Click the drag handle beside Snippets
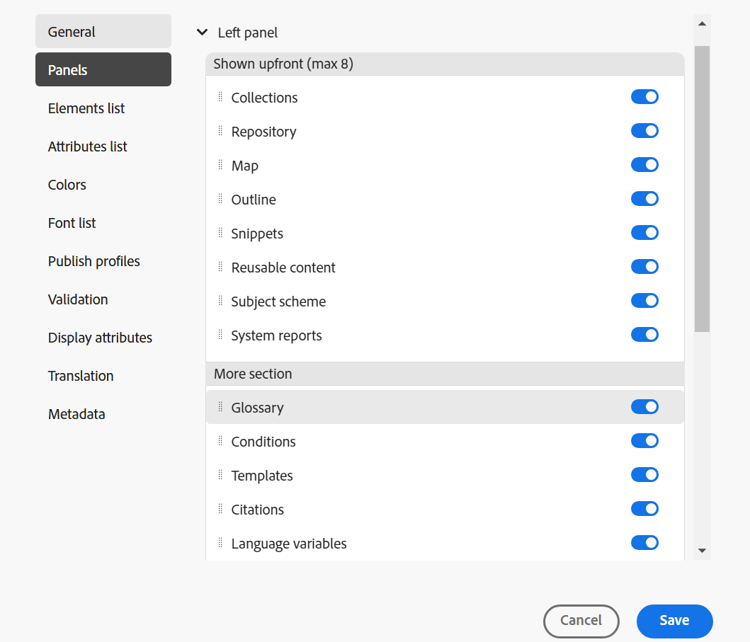This screenshot has width=750, height=642. 221,233
